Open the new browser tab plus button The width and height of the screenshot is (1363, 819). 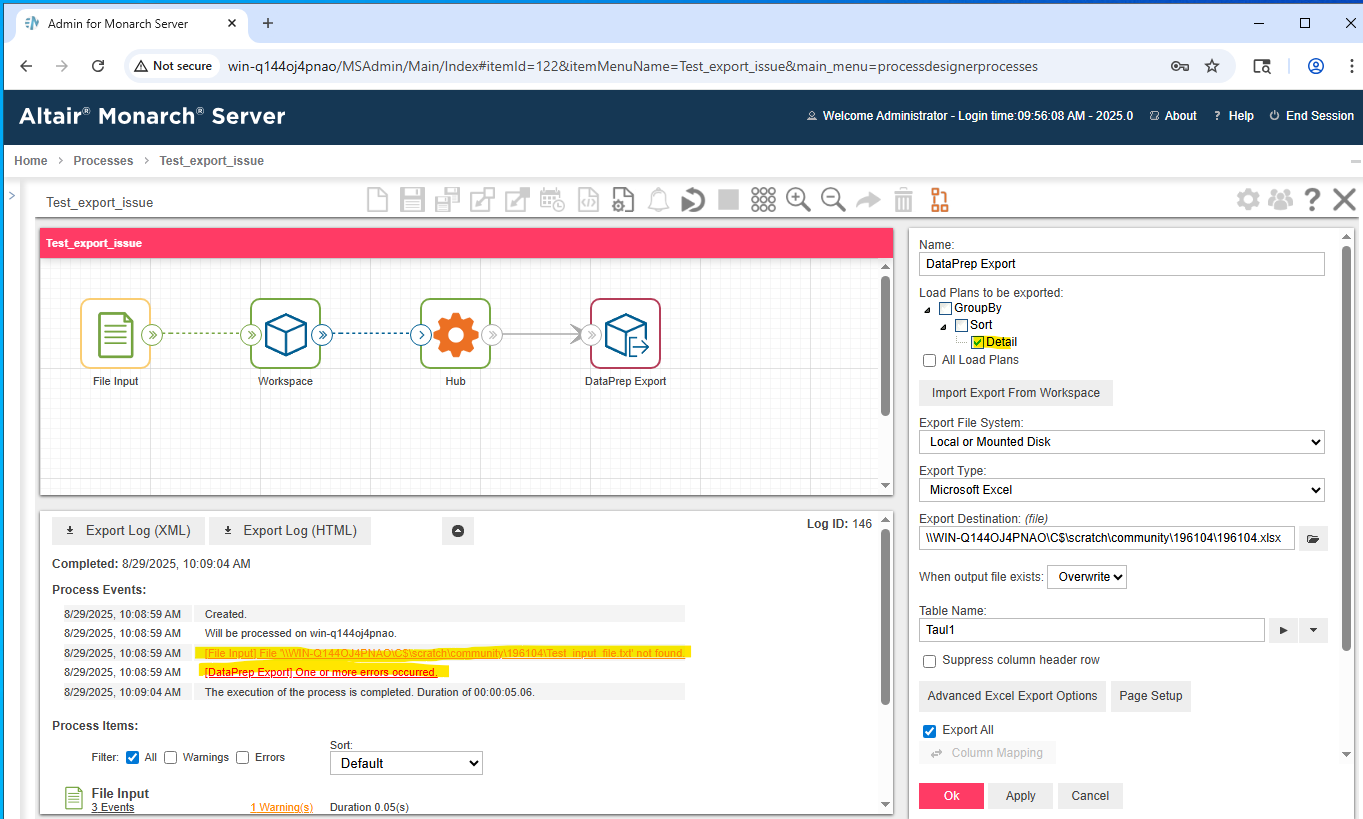point(268,23)
